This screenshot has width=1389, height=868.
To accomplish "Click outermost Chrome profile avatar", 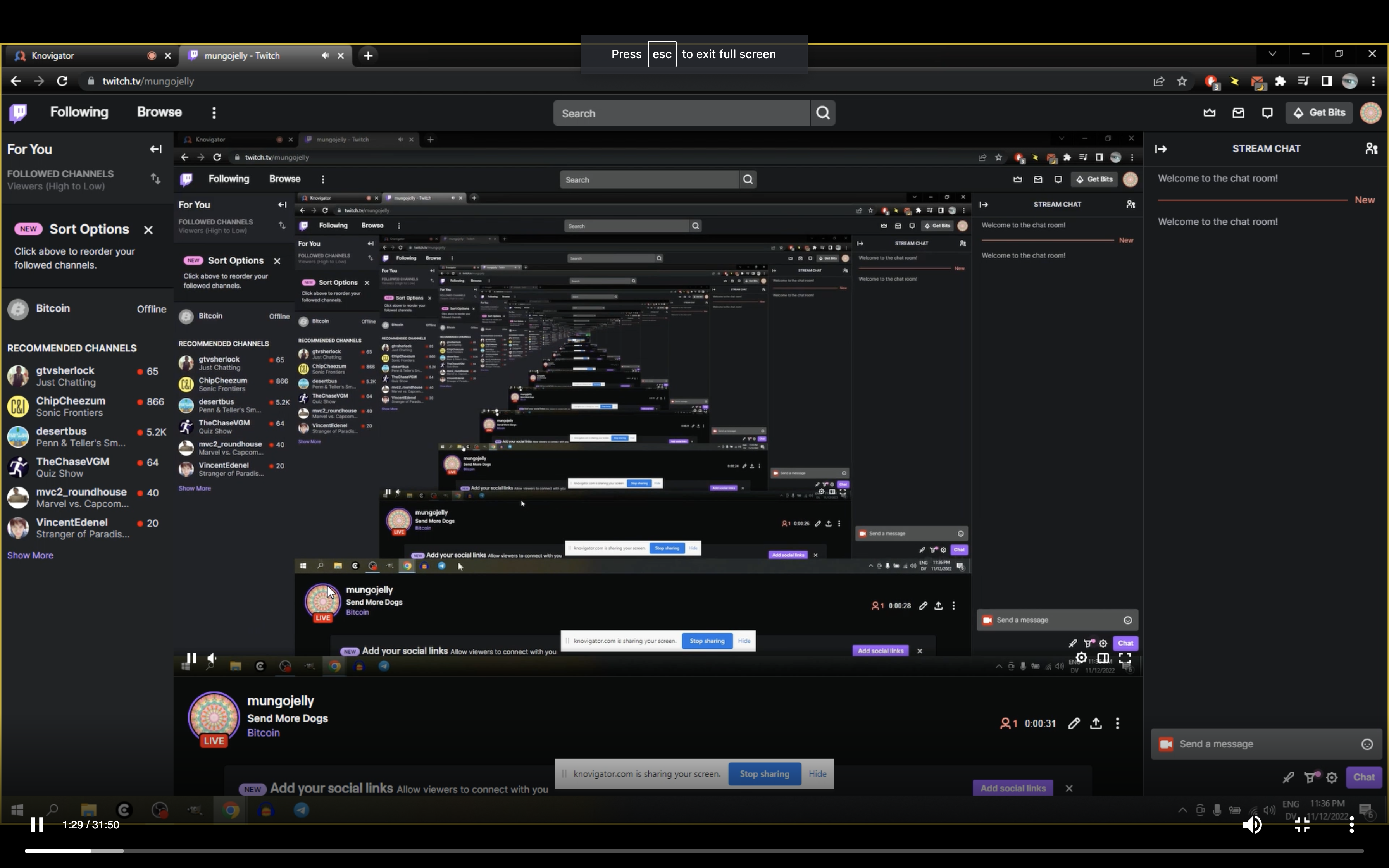I will [x=1349, y=81].
